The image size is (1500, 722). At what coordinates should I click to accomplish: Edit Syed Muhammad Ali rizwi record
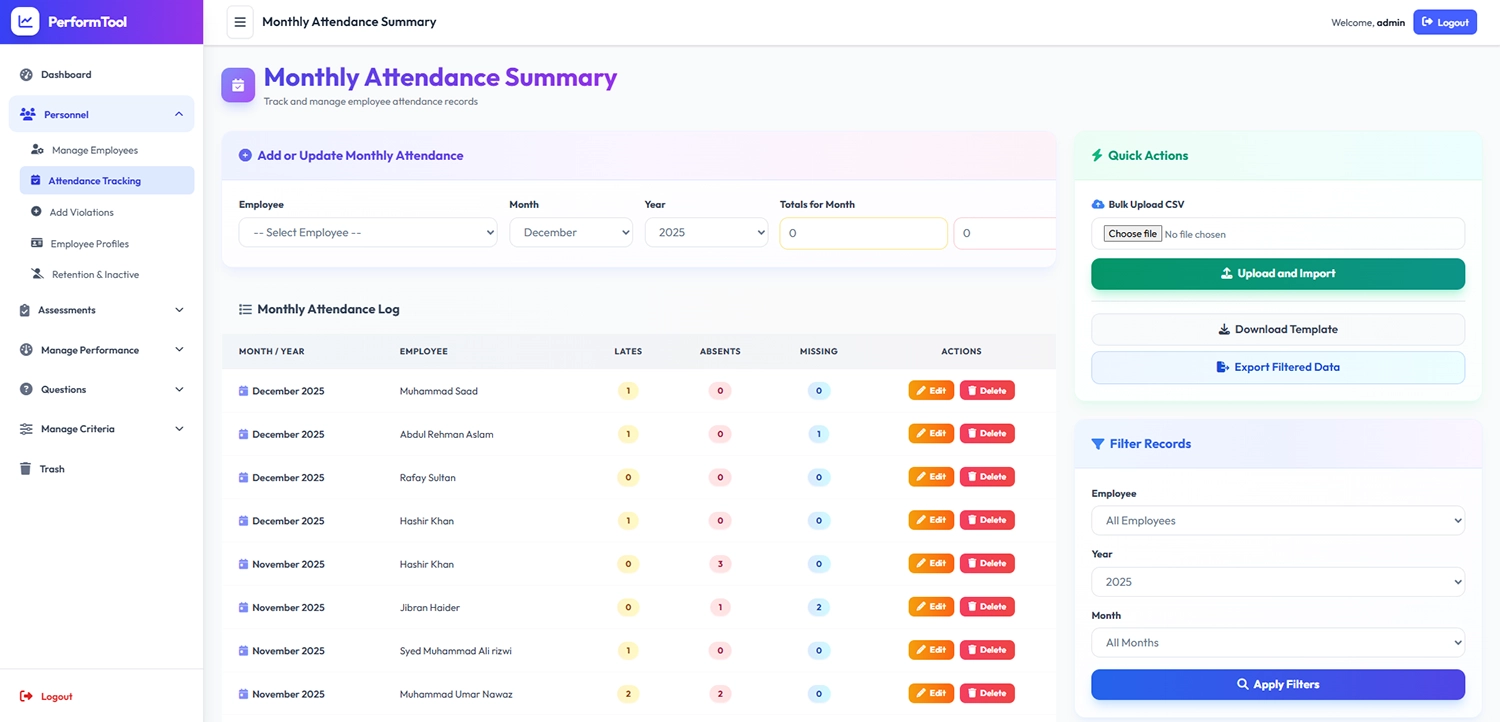[x=931, y=650]
